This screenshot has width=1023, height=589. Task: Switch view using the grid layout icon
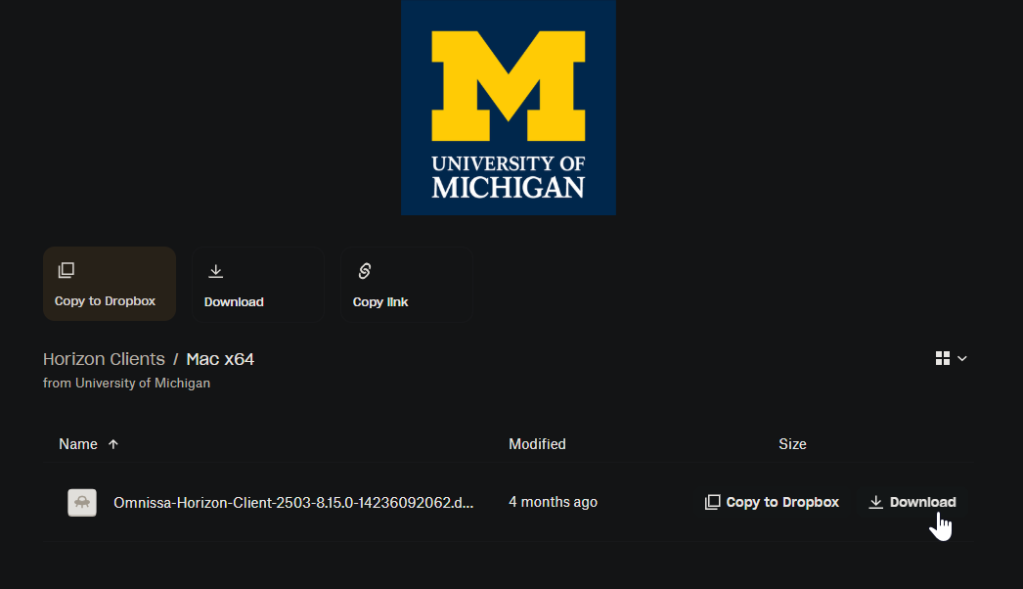click(942, 358)
